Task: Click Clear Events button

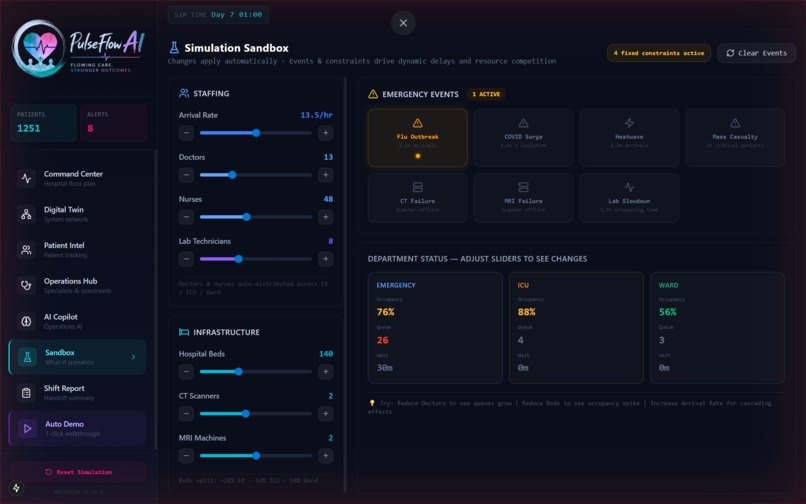Action: pos(756,53)
